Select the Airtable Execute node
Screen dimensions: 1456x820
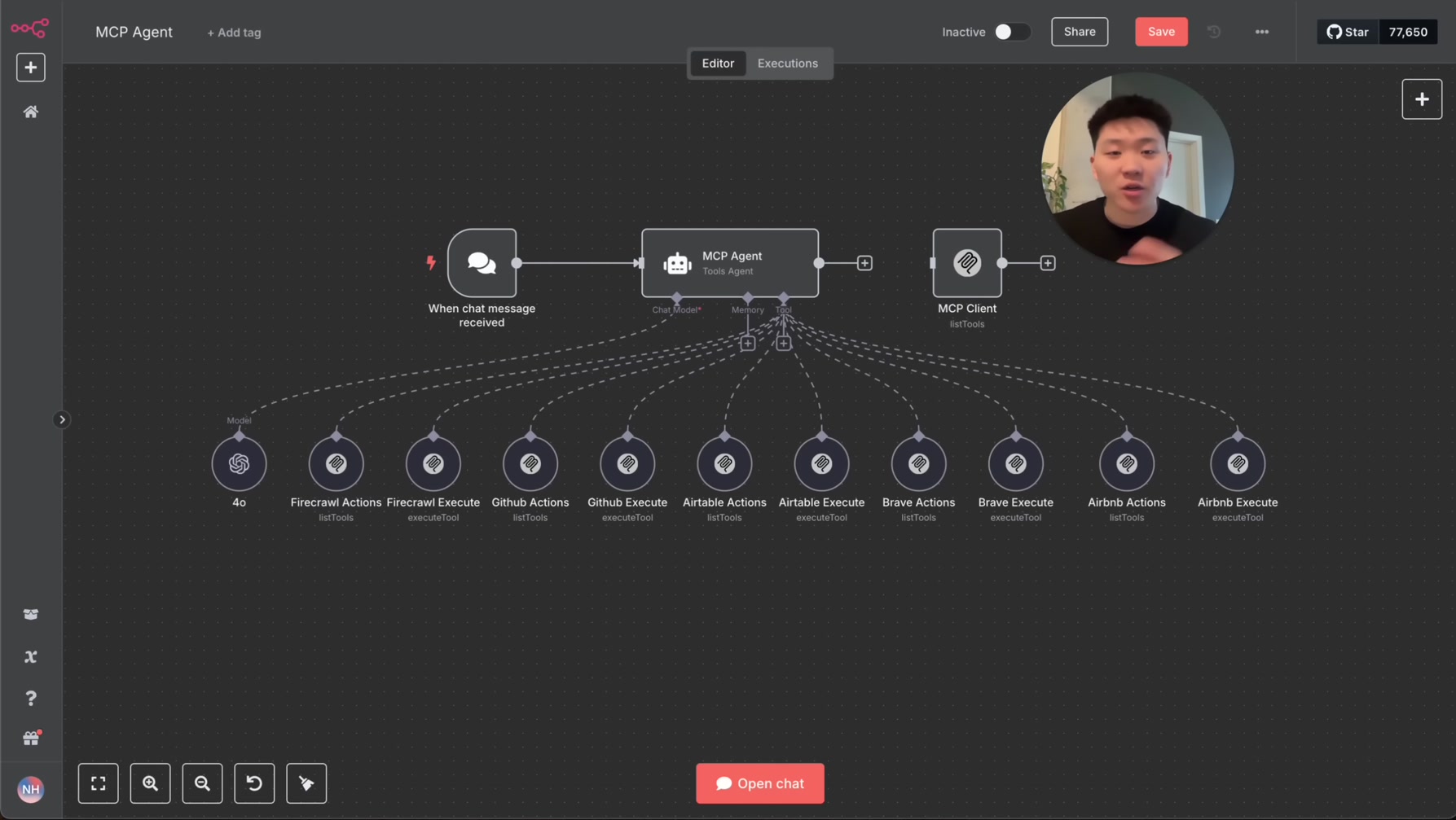tap(821, 463)
